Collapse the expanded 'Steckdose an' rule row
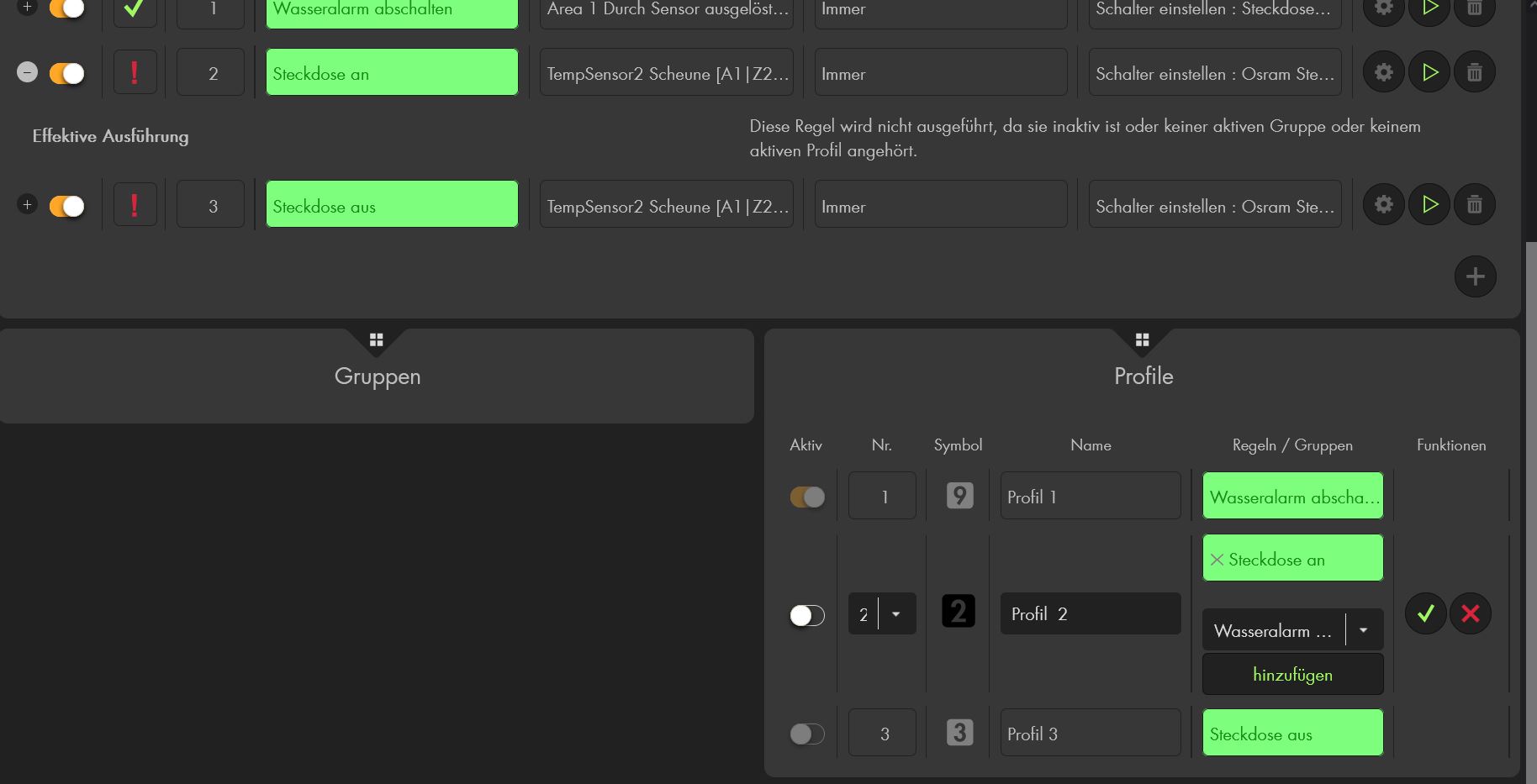Viewport: 1537px width, 784px height. (x=27, y=72)
